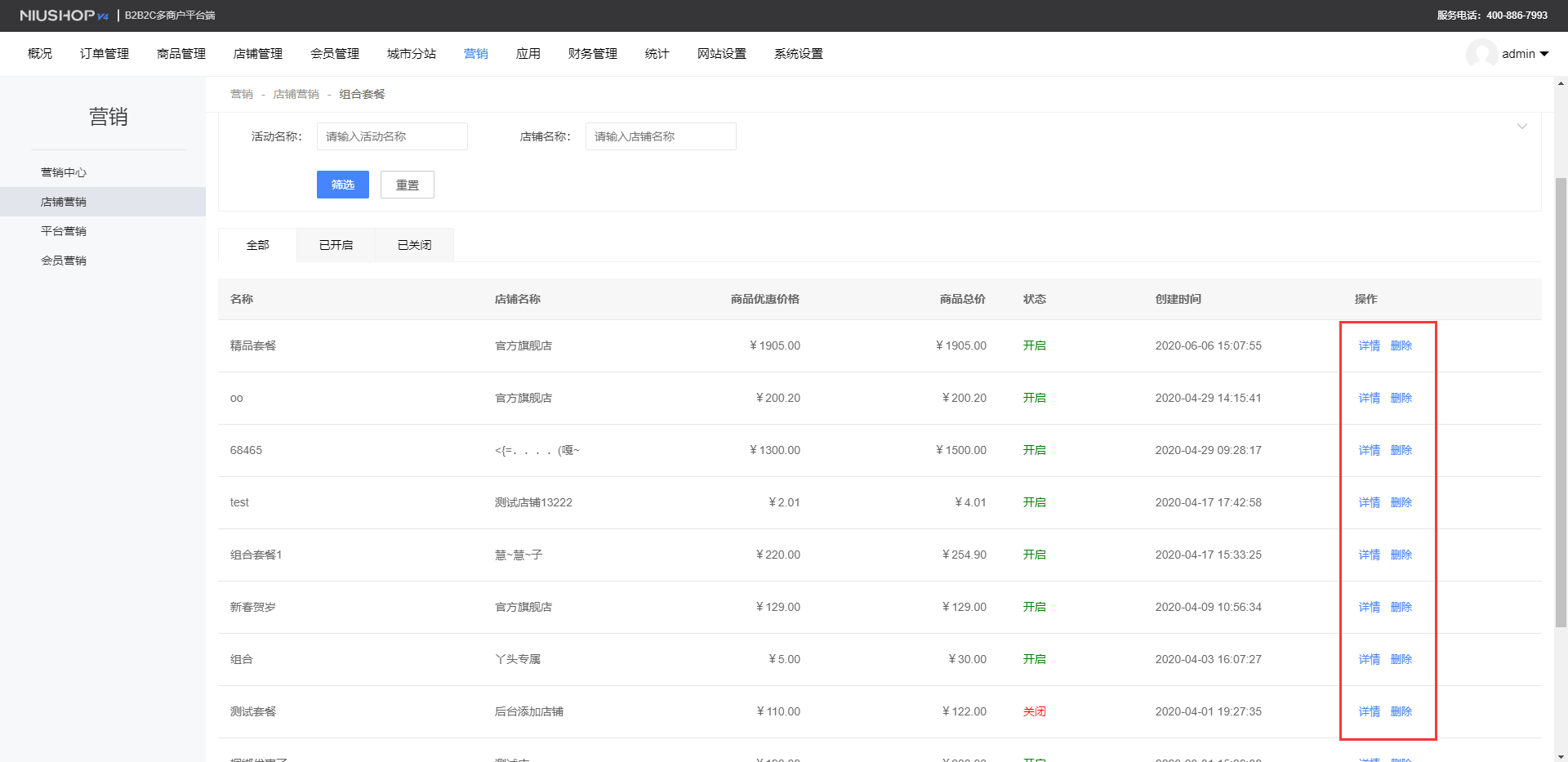Click the 丫头专属 store name

pos(518,660)
